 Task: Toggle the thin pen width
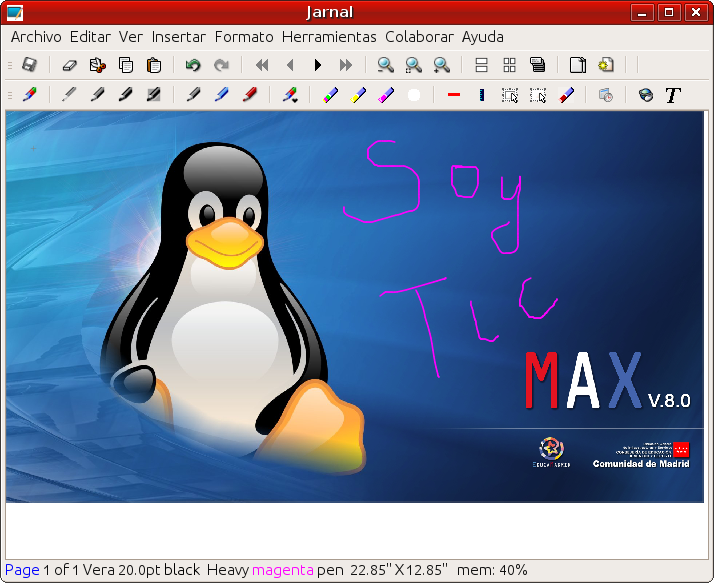click(x=69, y=95)
